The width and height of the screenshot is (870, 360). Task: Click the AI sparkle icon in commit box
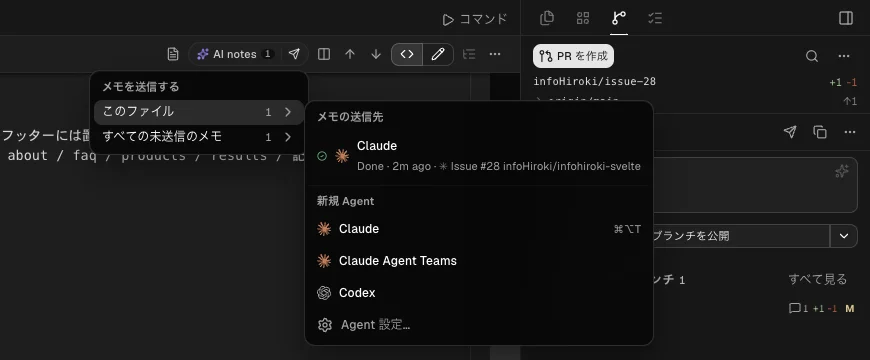842,171
